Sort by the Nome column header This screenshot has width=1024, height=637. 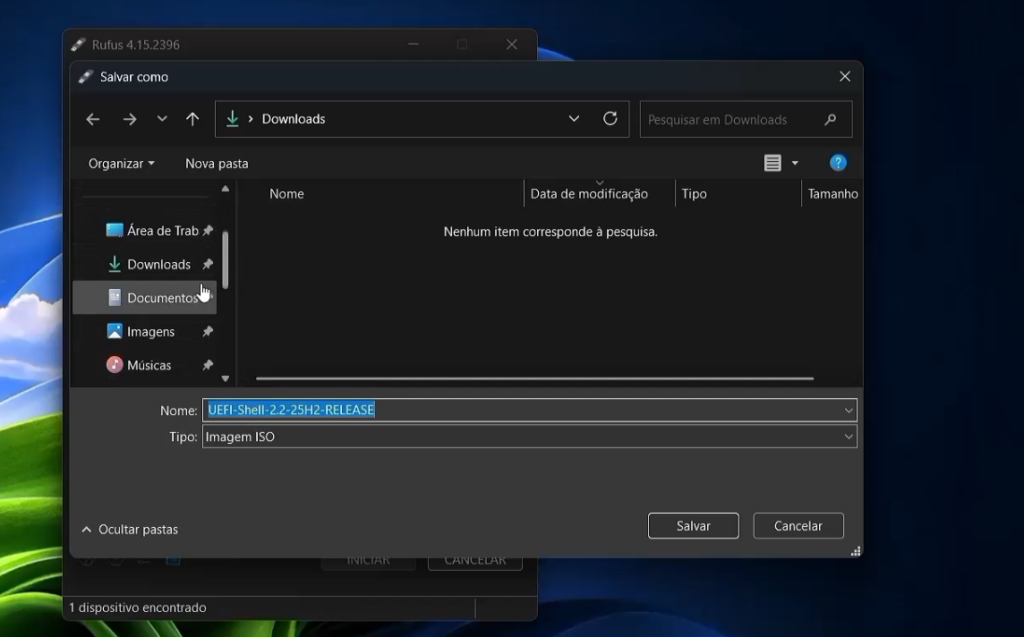tap(287, 194)
